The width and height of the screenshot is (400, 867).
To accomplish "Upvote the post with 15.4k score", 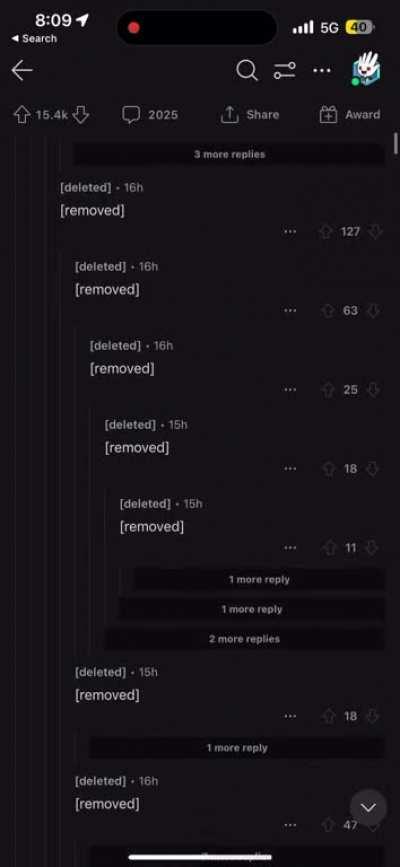I will pos(21,115).
